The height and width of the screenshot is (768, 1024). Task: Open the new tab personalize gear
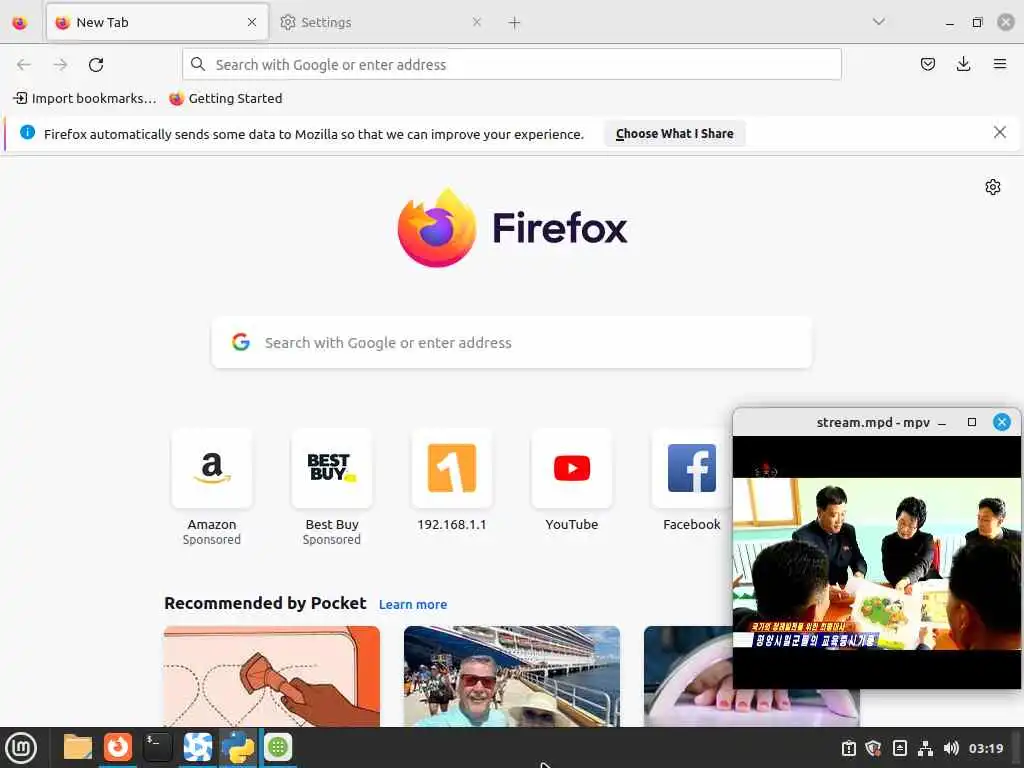993,187
